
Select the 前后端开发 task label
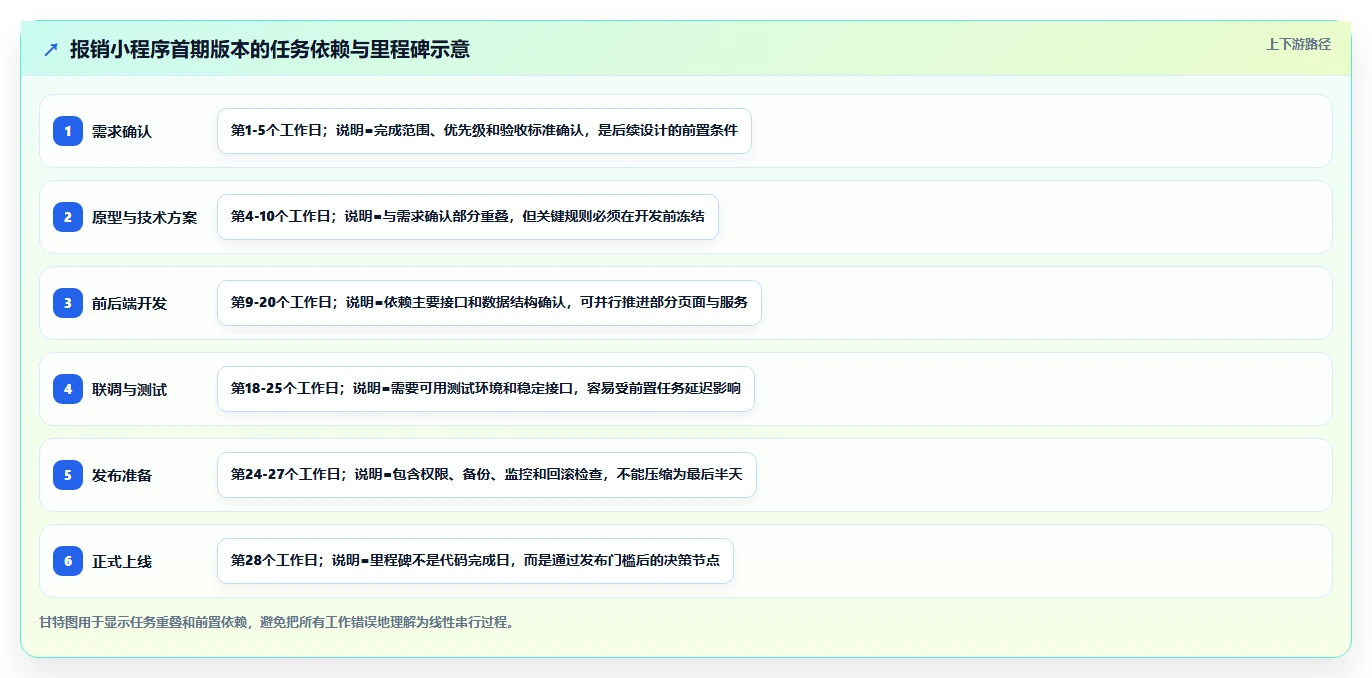click(x=129, y=303)
